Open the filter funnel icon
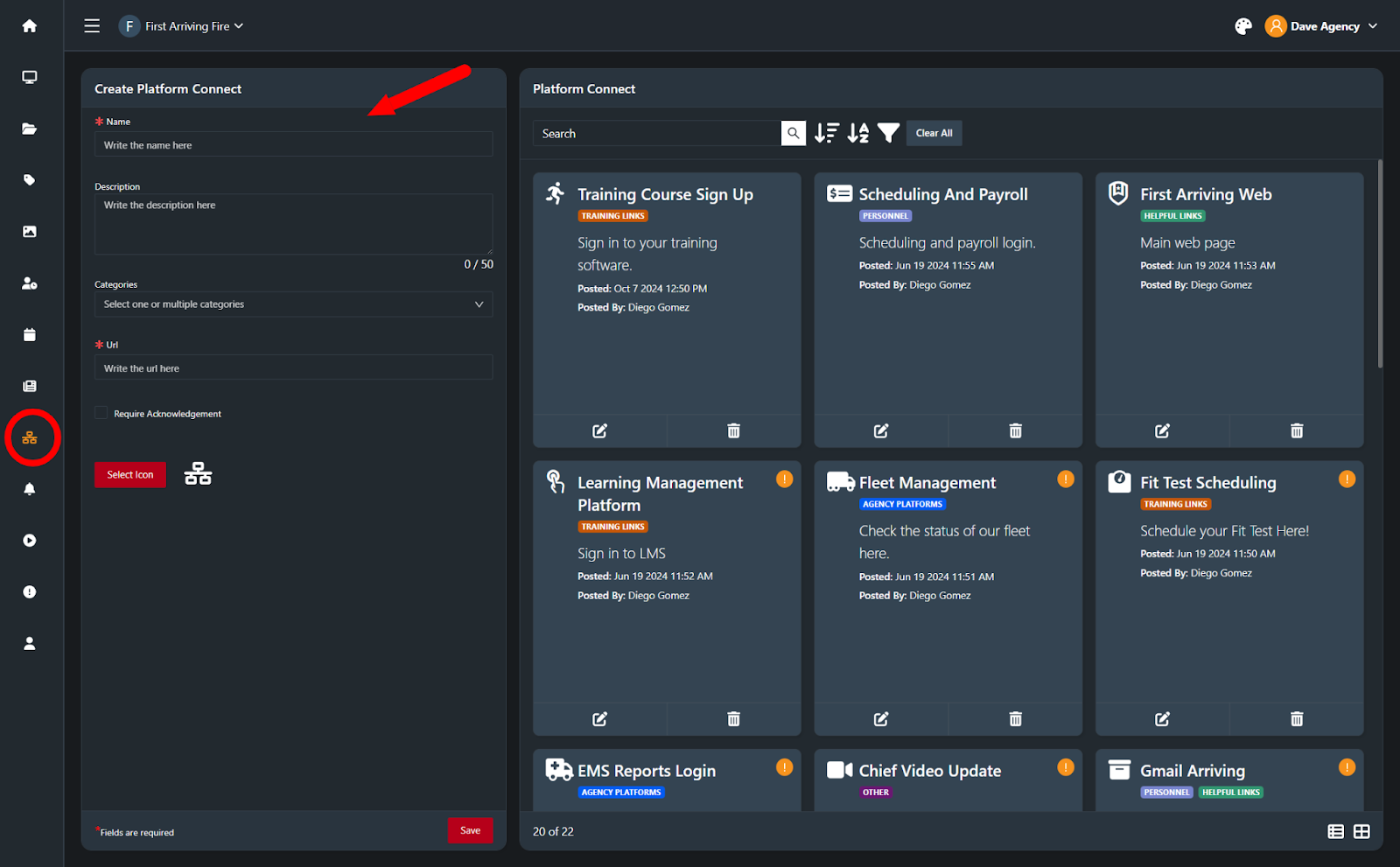The width and height of the screenshot is (1400, 867). click(888, 133)
